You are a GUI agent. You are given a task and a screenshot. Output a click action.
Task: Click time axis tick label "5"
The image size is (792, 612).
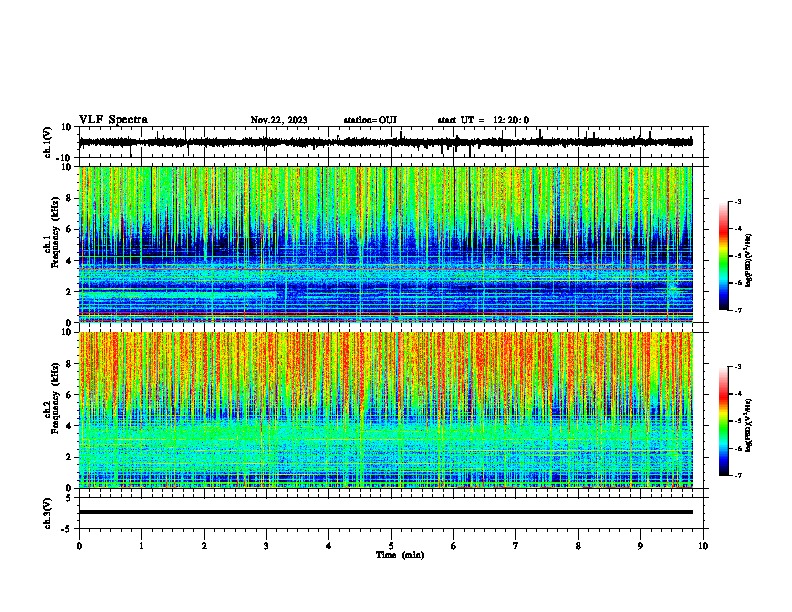tap(391, 546)
